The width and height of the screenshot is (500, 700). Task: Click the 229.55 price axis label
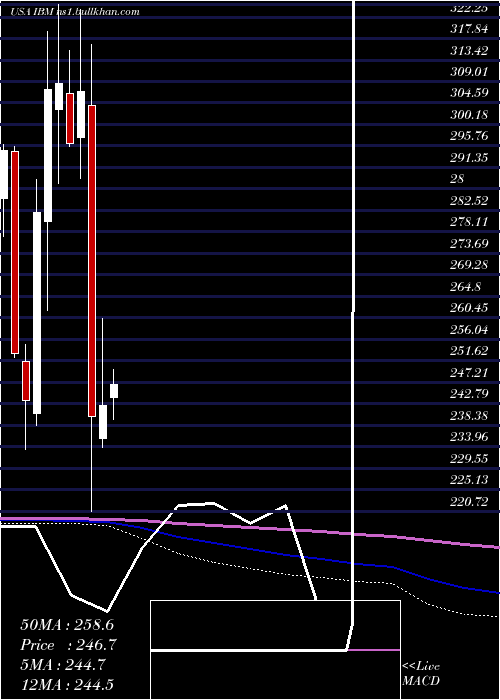coord(469,458)
